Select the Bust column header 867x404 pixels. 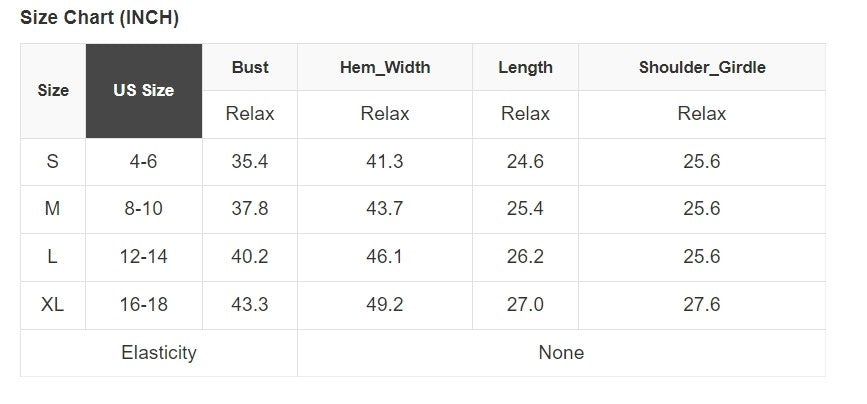(x=250, y=67)
